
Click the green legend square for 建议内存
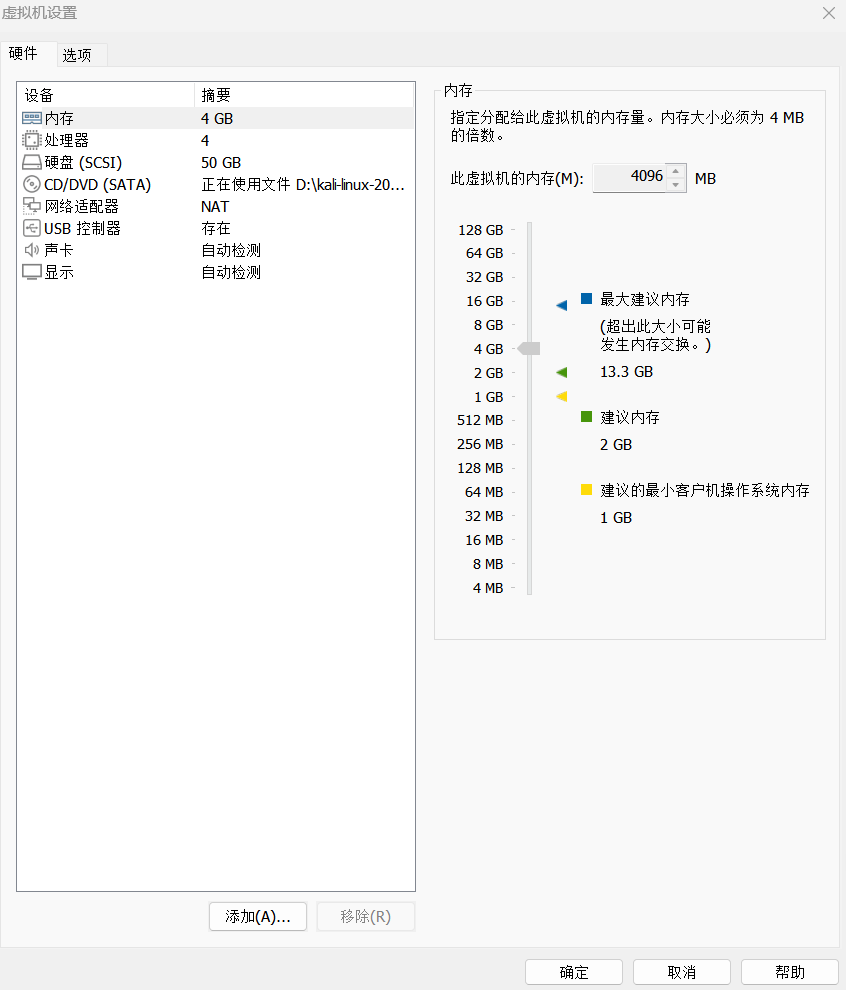[x=587, y=417]
